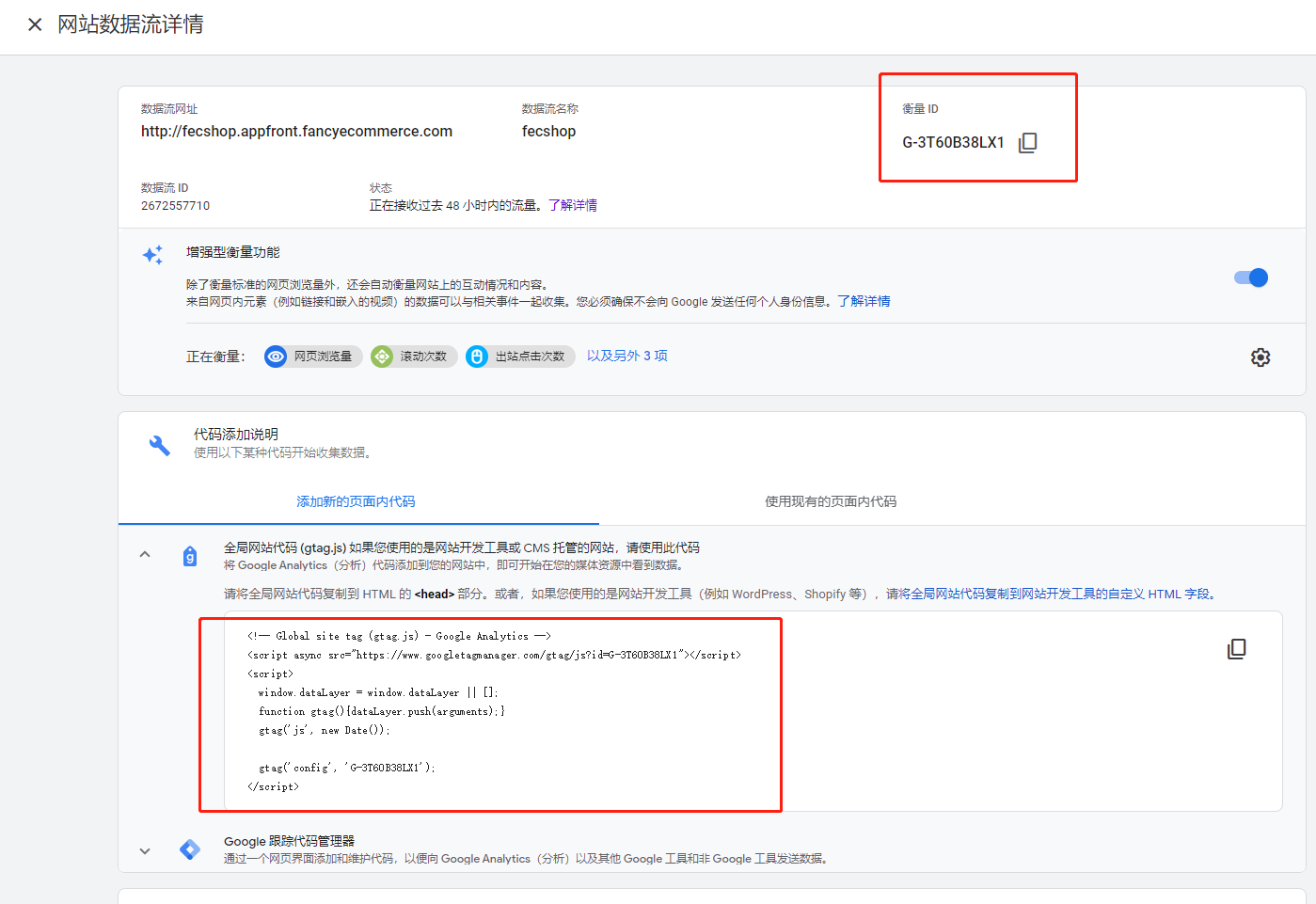1316x904 pixels.
Task: Collapse the global site tag section
Action: [x=145, y=555]
